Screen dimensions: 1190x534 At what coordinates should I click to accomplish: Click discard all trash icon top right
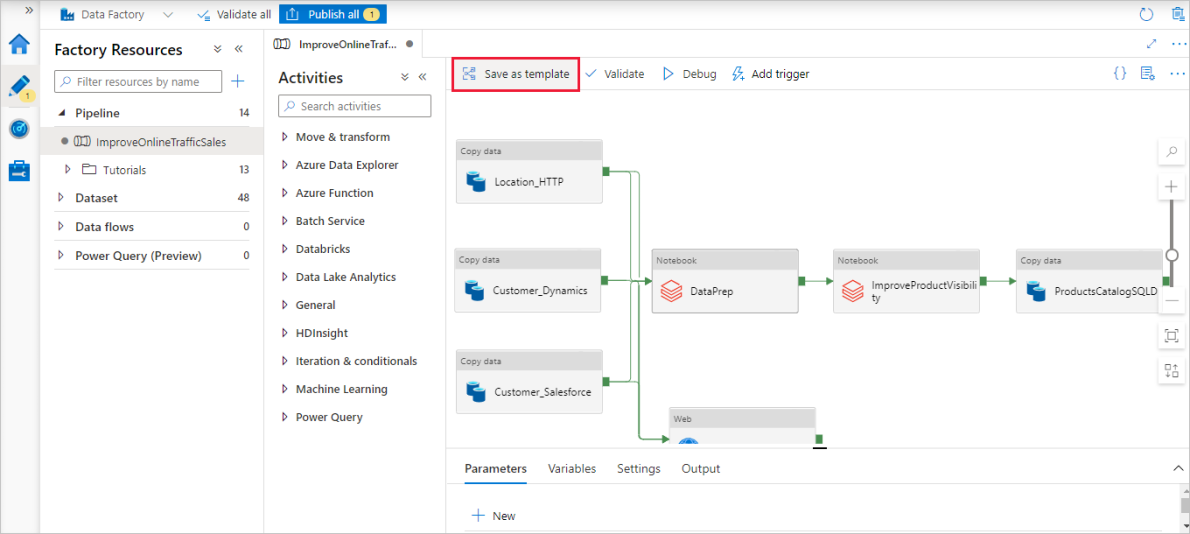click(x=1178, y=14)
